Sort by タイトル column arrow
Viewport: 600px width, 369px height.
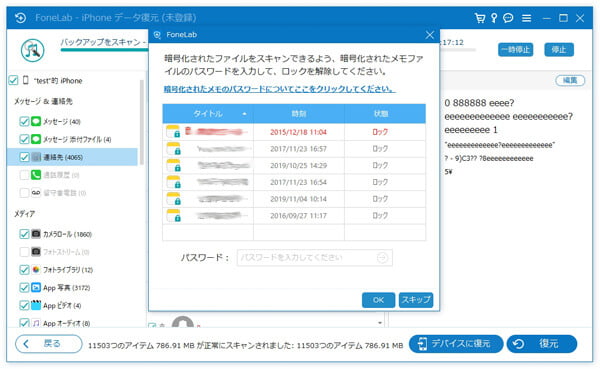(x=244, y=114)
